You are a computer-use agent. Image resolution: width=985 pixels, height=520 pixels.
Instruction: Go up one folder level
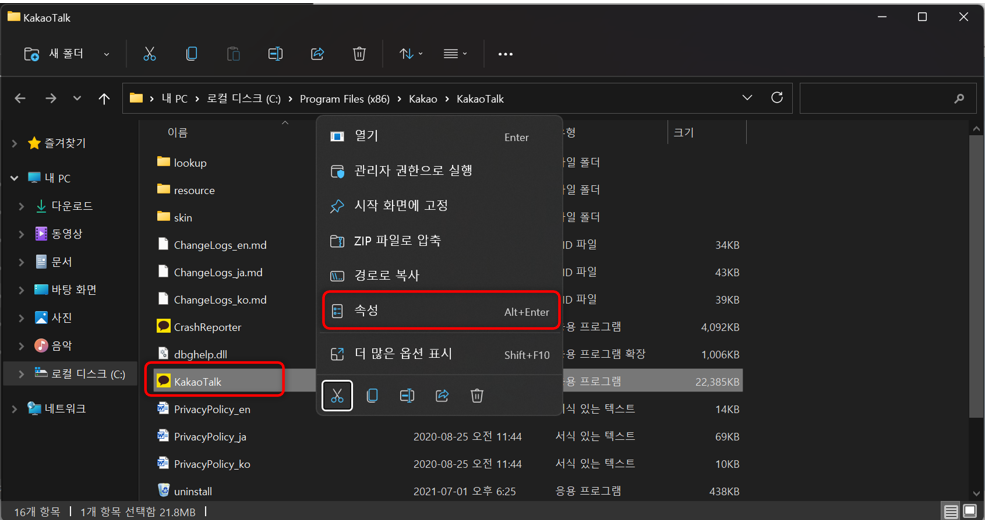click(x=104, y=99)
